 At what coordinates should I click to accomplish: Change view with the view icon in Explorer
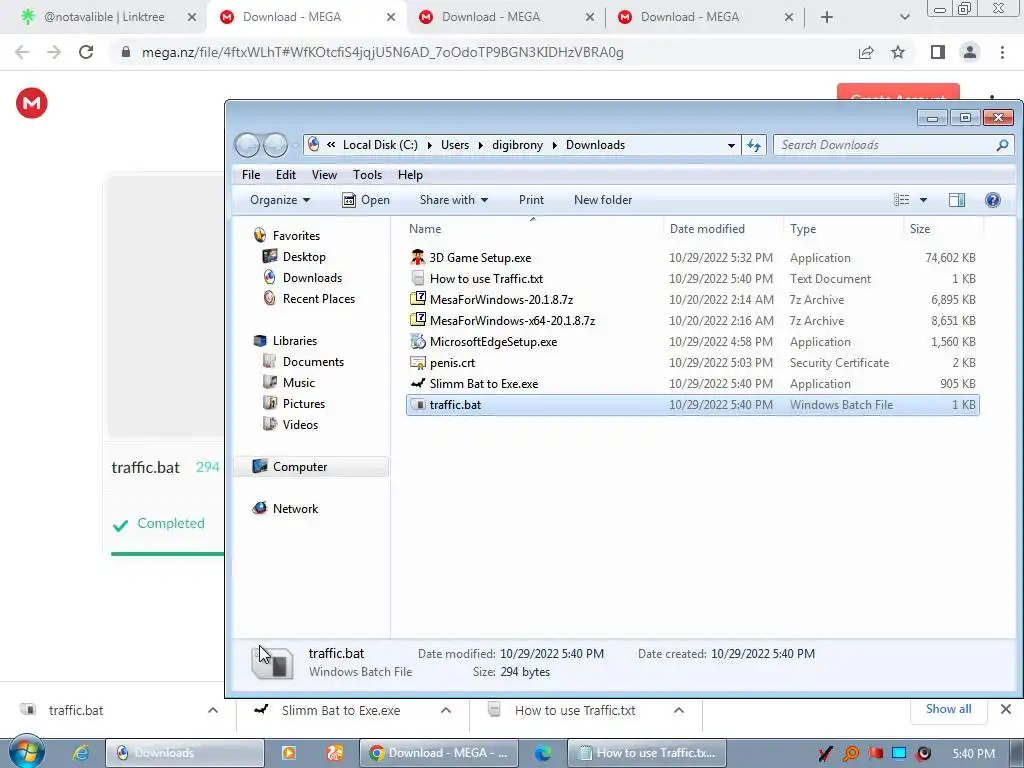(901, 200)
